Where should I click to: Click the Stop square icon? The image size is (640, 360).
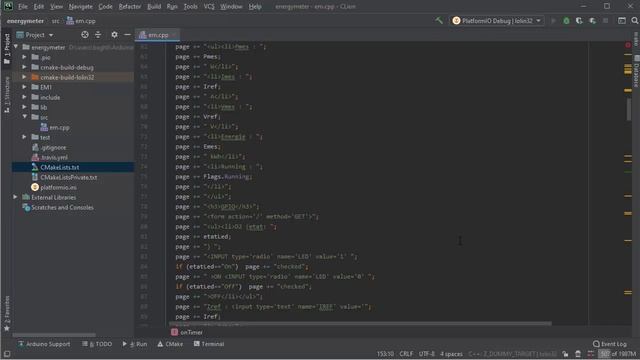[x=606, y=20]
